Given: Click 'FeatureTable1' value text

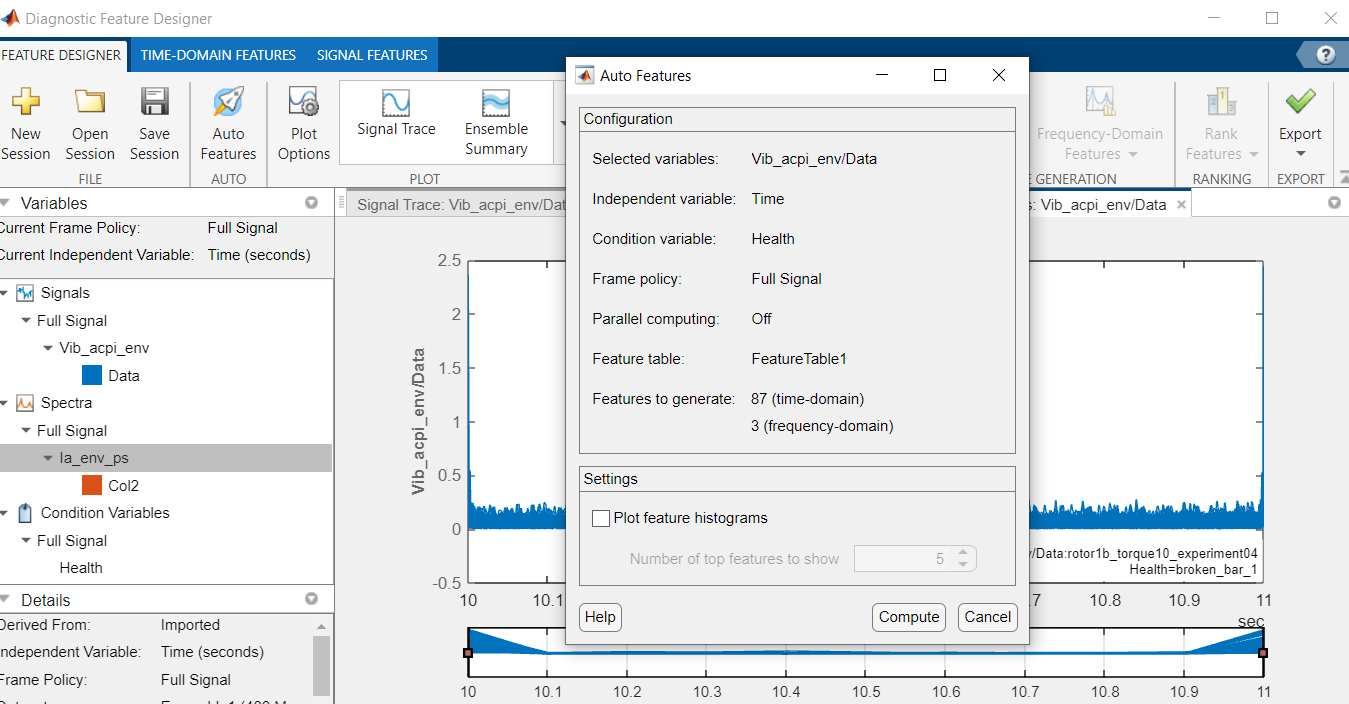Looking at the screenshot, I should pos(799,359).
